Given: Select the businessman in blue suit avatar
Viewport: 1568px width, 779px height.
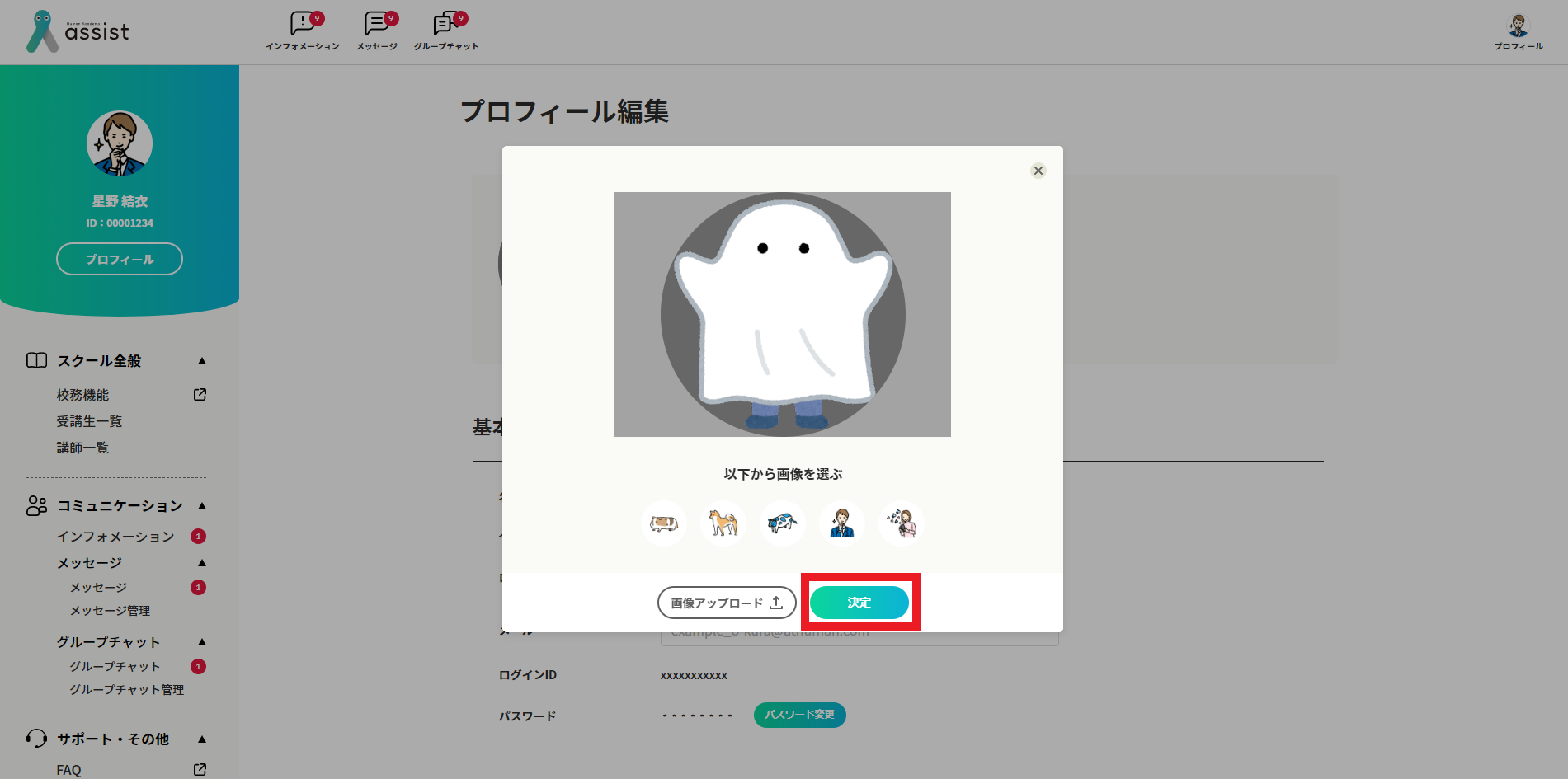Looking at the screenshot, I should pyautogui.click(x=841, y=523).
